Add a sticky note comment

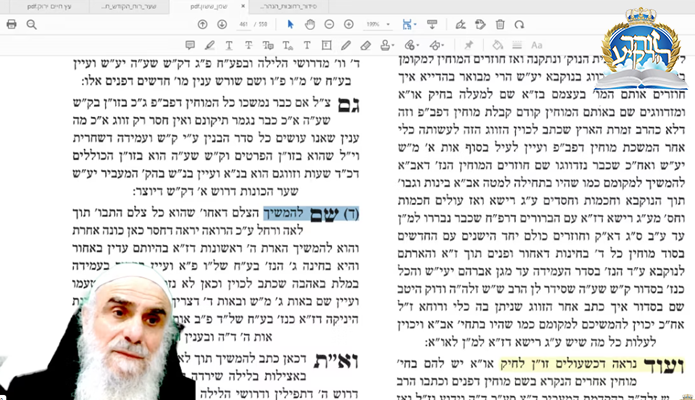click(x=192, y=45)
